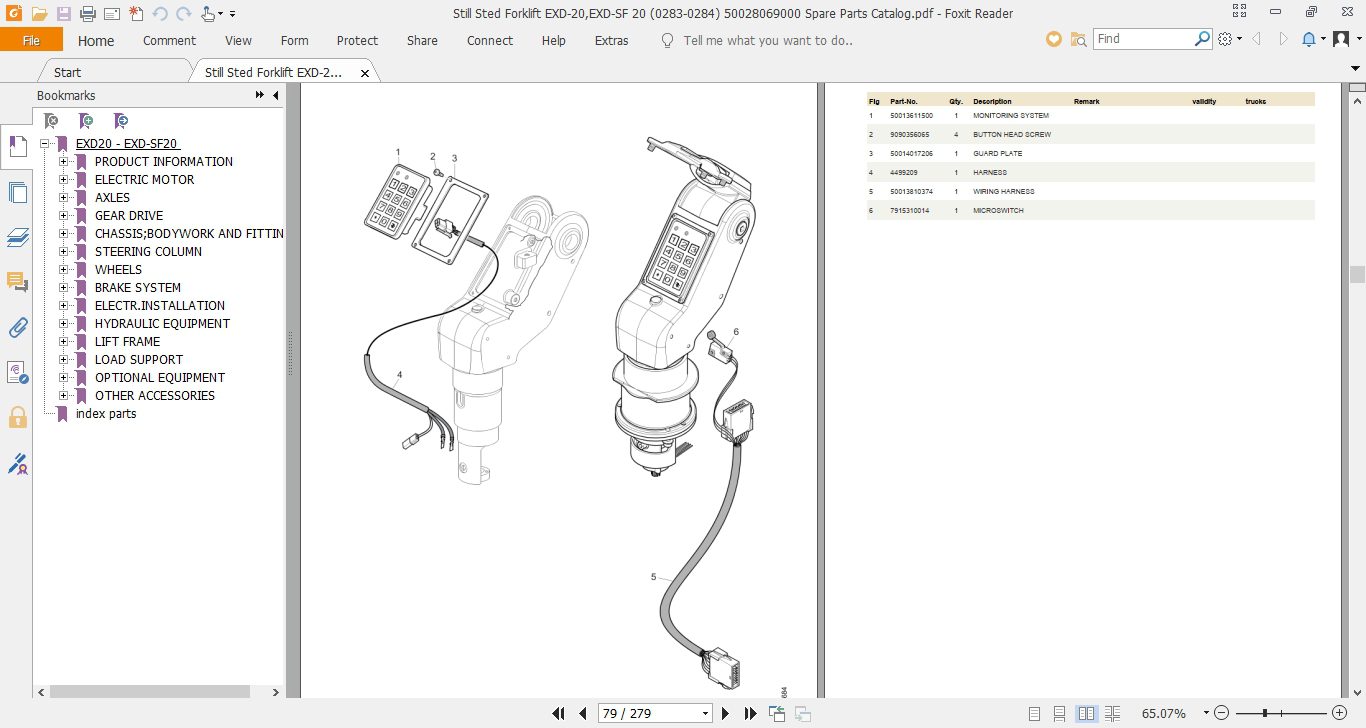Open the Security lock sidebar icon
Viewport: 1366px width, 728px height.
(x=17, y=417)
